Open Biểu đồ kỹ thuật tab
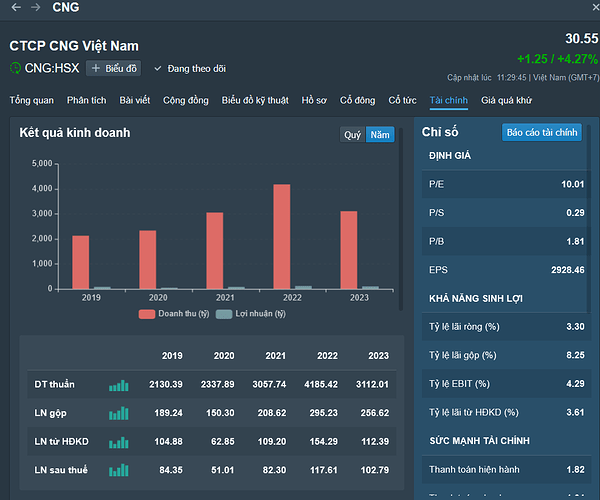Viewport: 600px width, 500px height. pyautogui.click(x=255, y=100)
